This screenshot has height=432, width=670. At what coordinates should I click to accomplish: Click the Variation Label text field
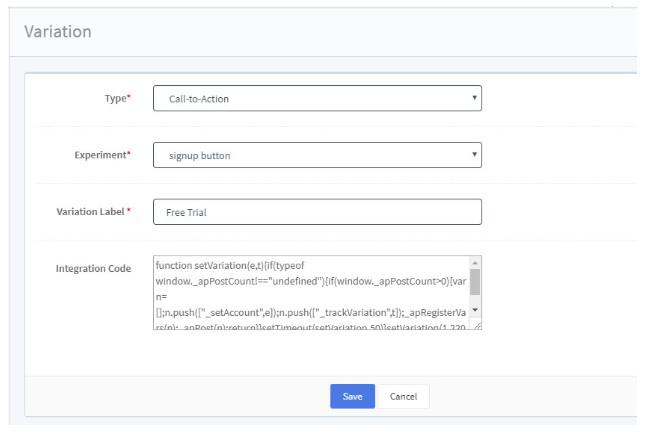click(317, 212)
